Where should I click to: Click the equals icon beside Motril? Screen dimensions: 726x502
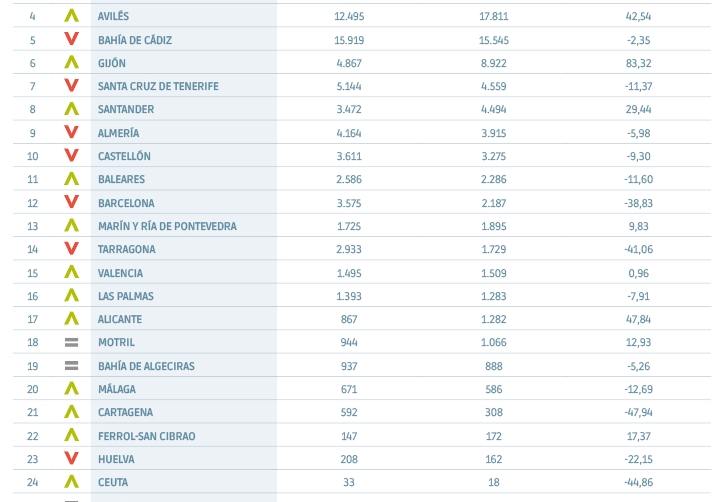point(71,342)
